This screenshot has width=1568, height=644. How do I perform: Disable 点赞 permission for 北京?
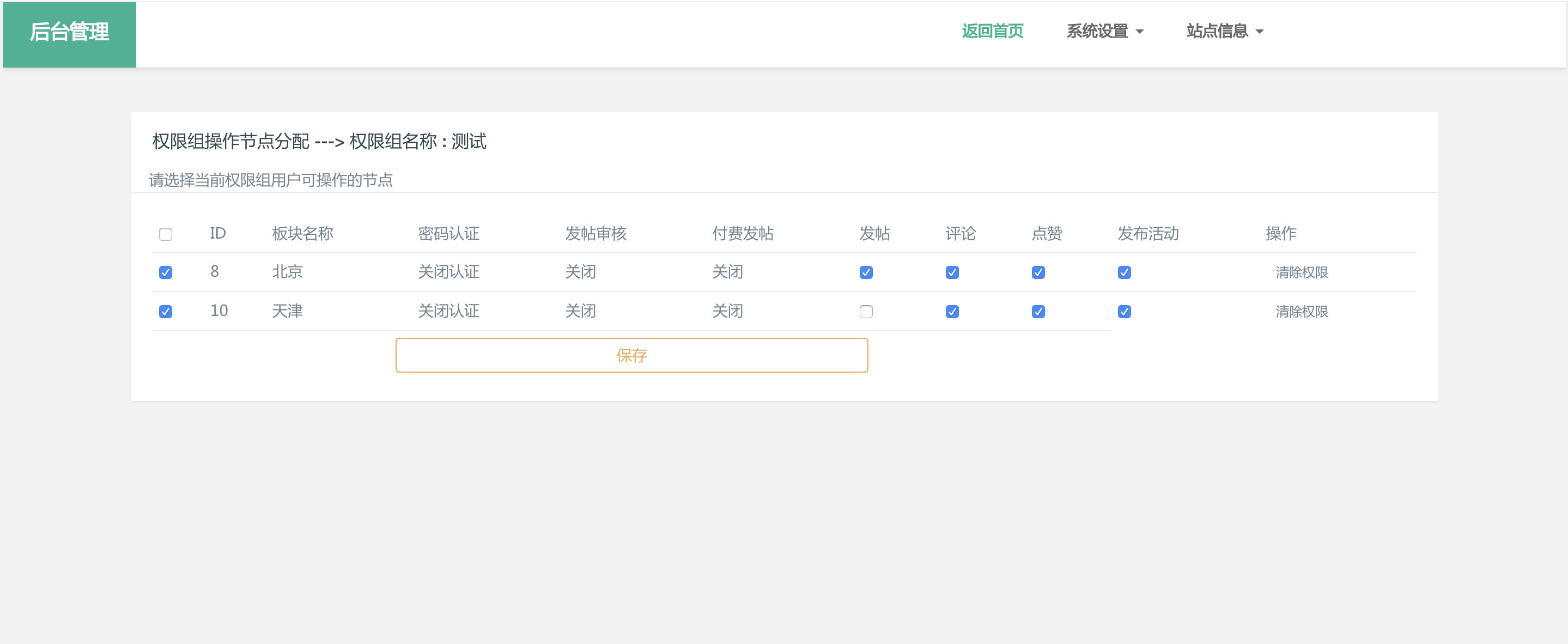point(1038,272)
